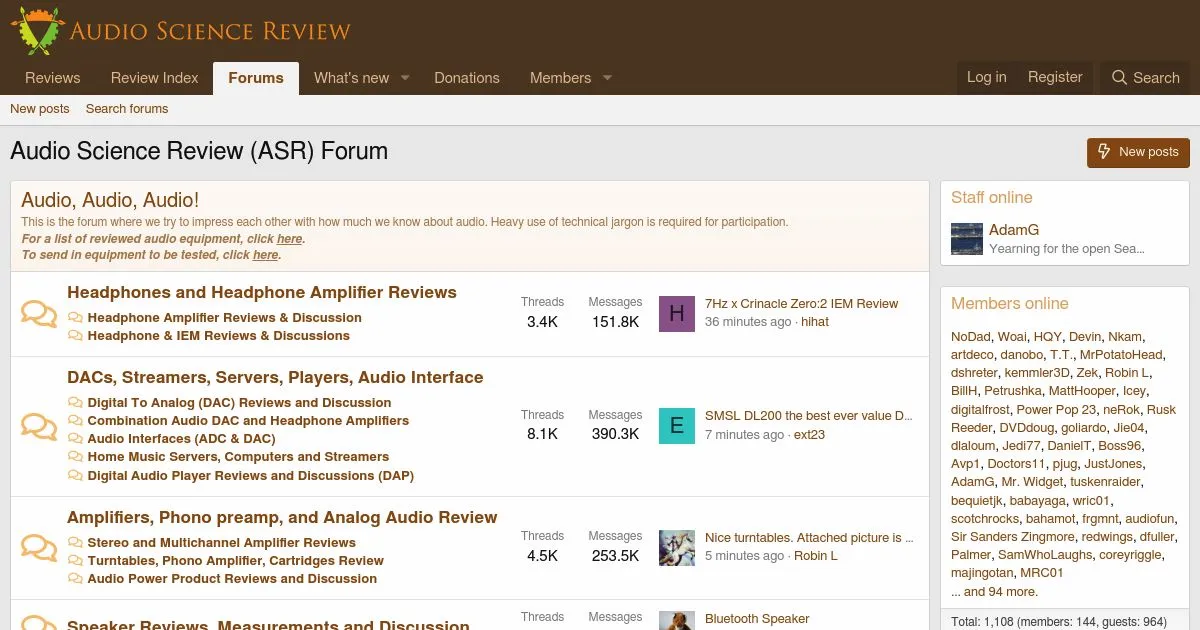Click small bubble icon beside Combination Audio DAC and Headphone Amplifiers

75,420
